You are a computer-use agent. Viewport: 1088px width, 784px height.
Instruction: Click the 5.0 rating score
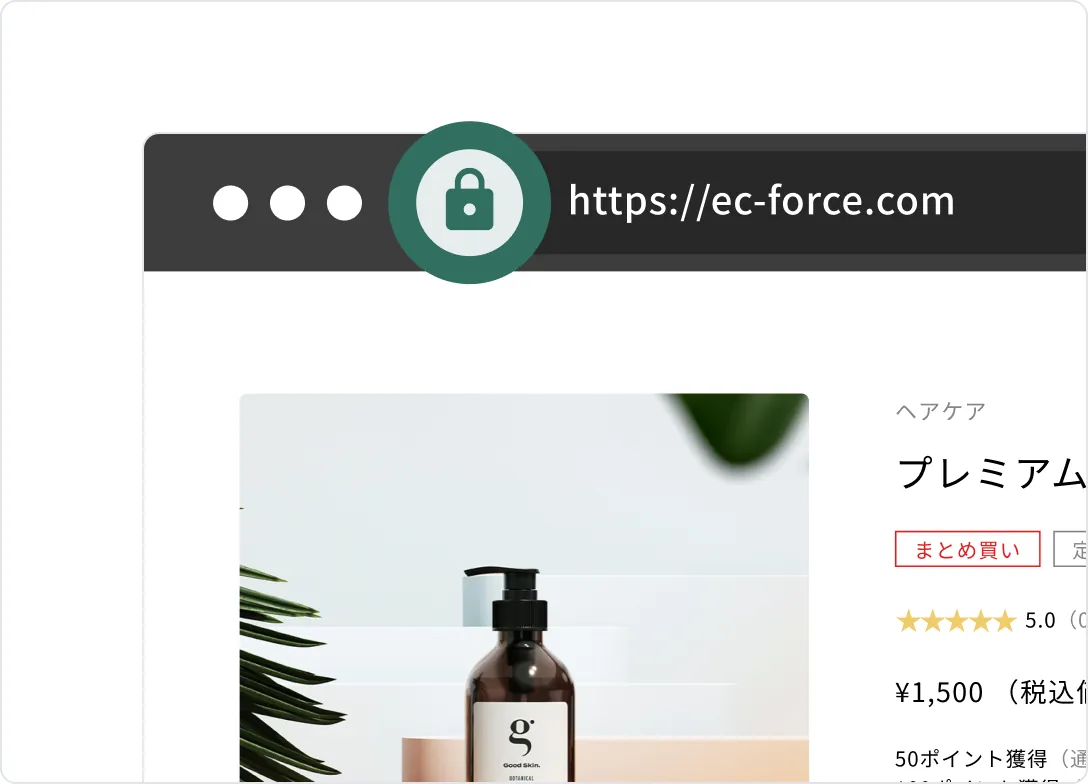point(1039,620)
